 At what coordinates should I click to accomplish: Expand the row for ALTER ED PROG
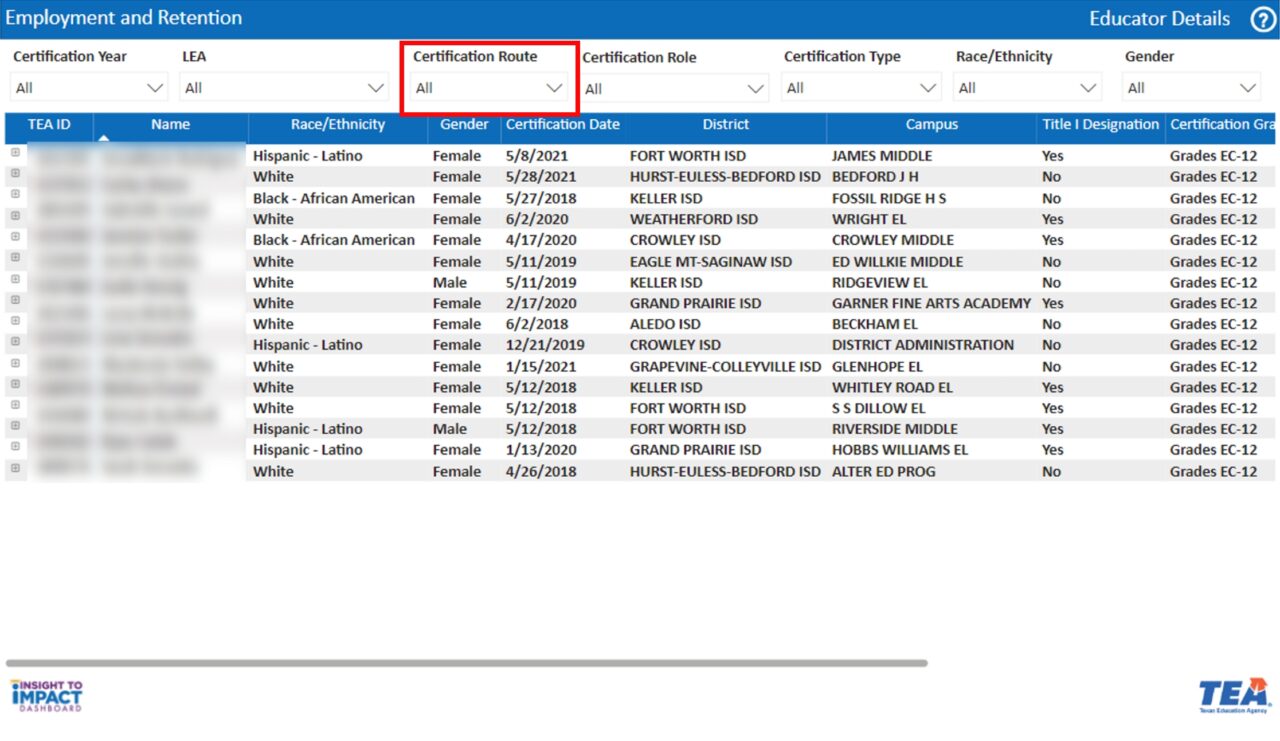point(15,467)
